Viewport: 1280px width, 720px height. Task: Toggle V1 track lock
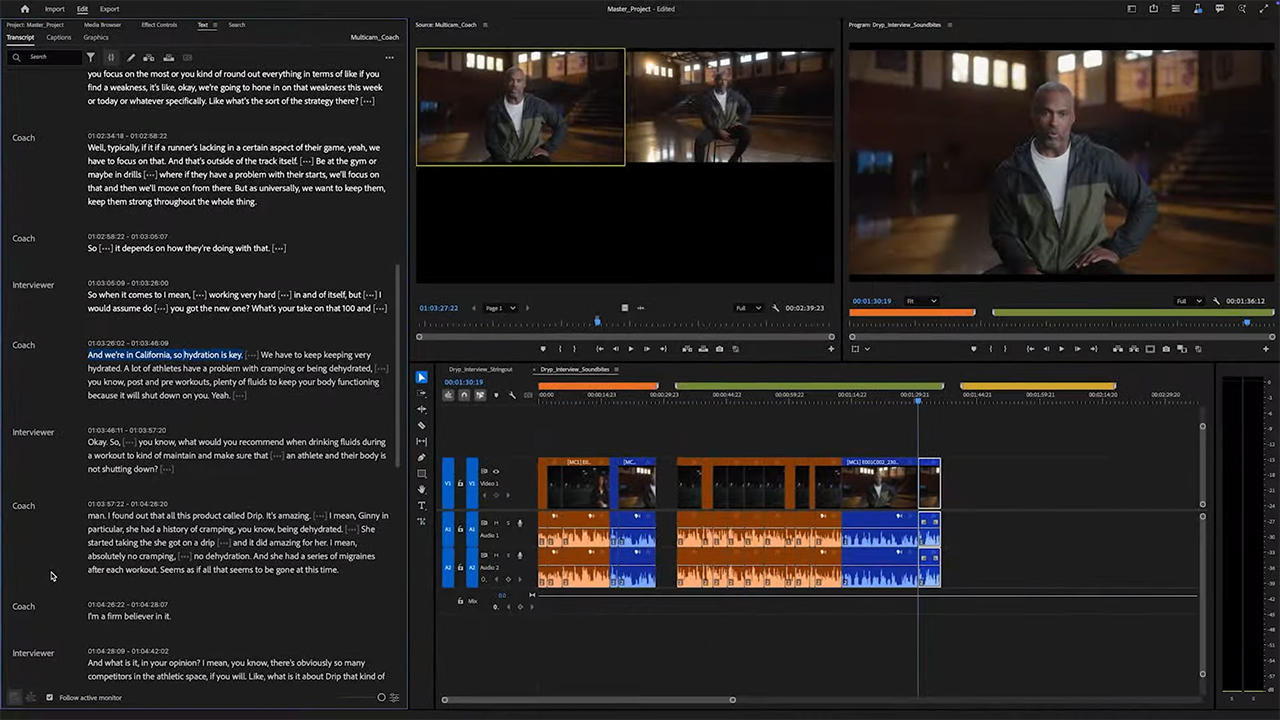[x=460, y=483]
